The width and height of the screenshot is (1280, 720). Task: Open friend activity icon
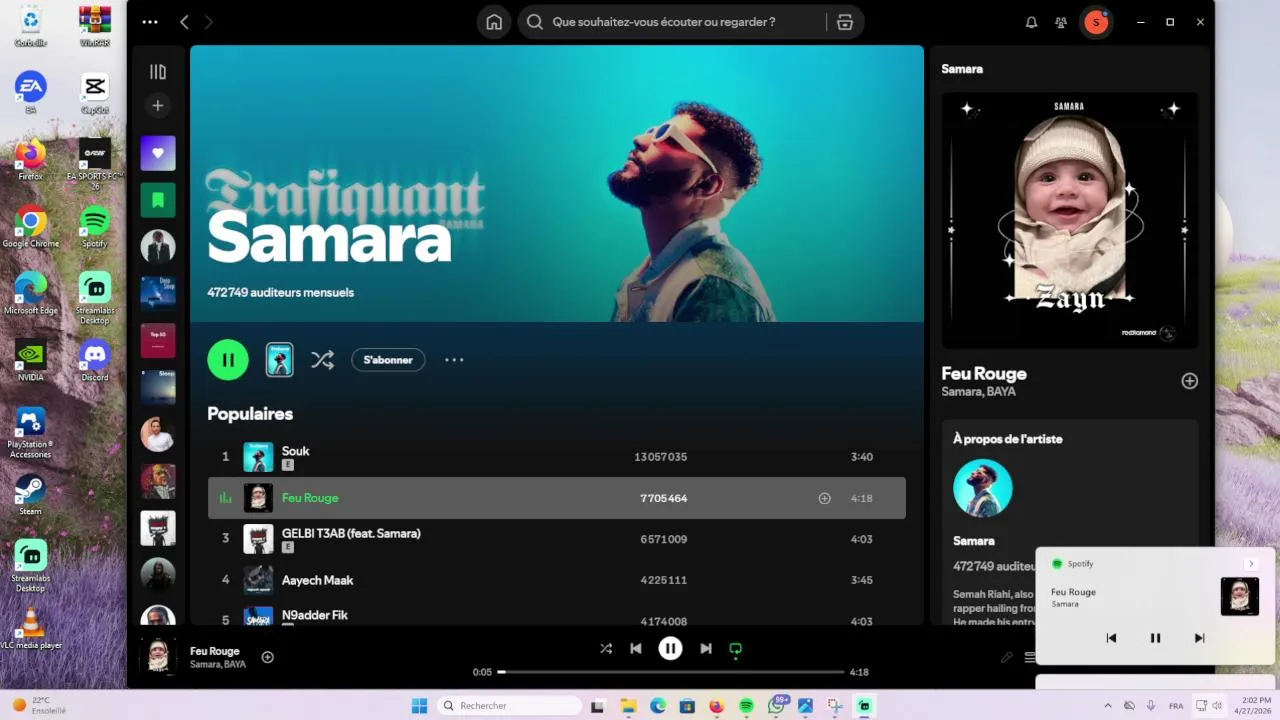point(1061,22)
